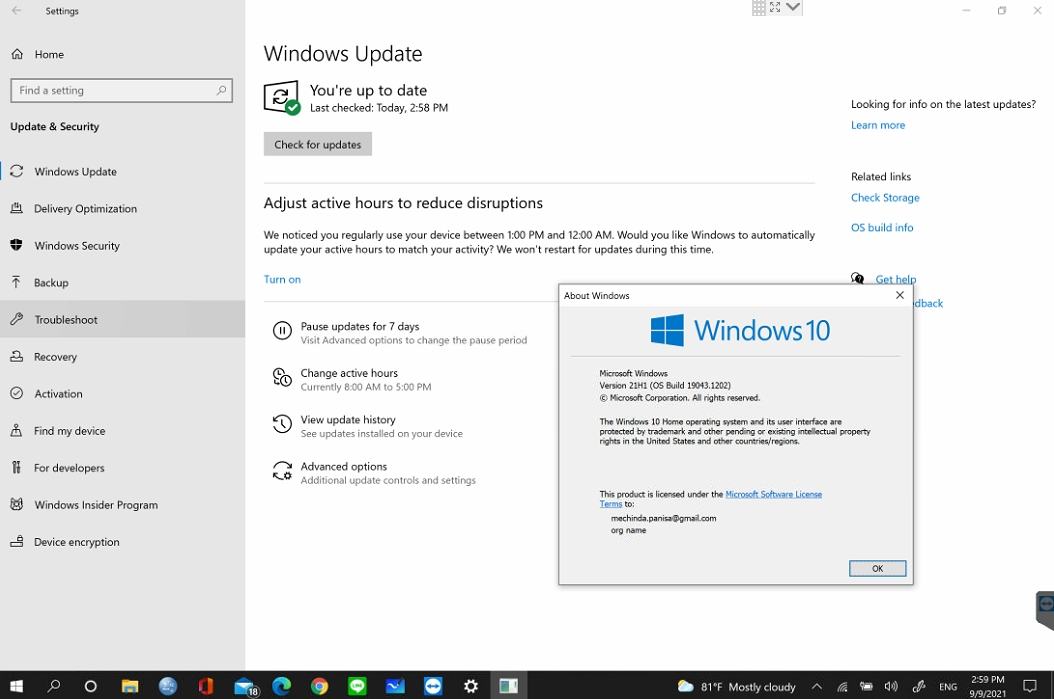The image size is (1054, 699).
Task: Click the pause icon for Pause updates
Action: [x=282, y=330]
